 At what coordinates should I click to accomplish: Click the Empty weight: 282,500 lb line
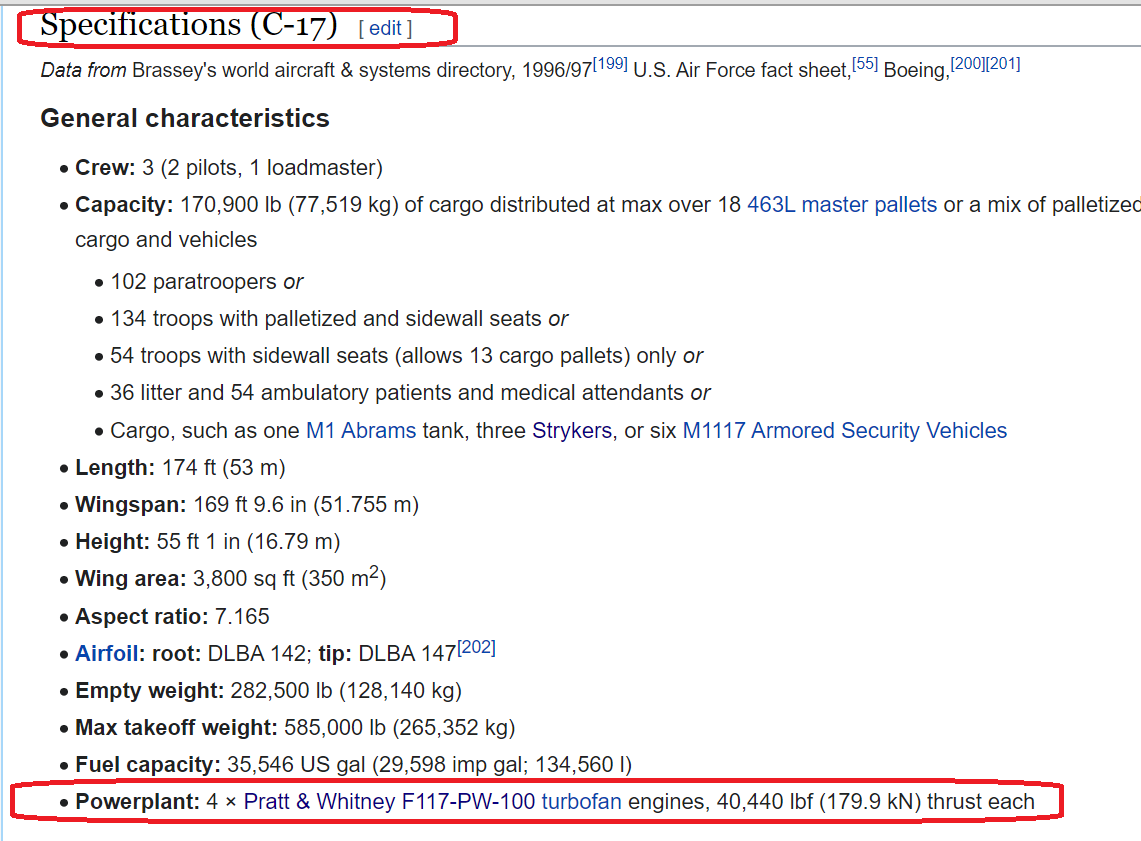click(x=269, y=690)
